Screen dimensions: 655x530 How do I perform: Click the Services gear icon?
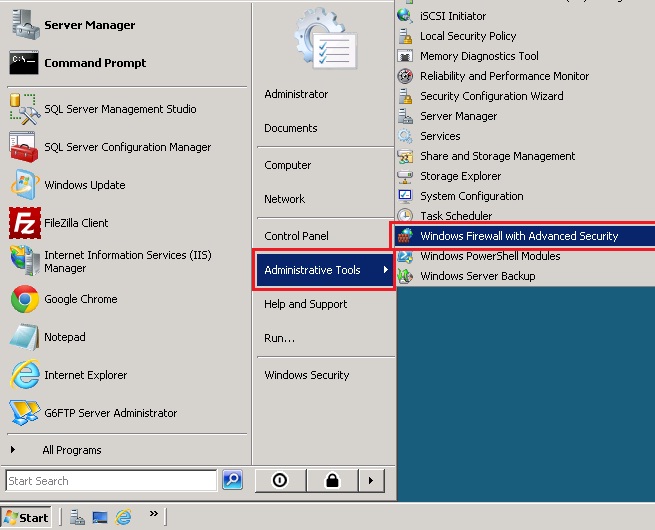[405, 136]
